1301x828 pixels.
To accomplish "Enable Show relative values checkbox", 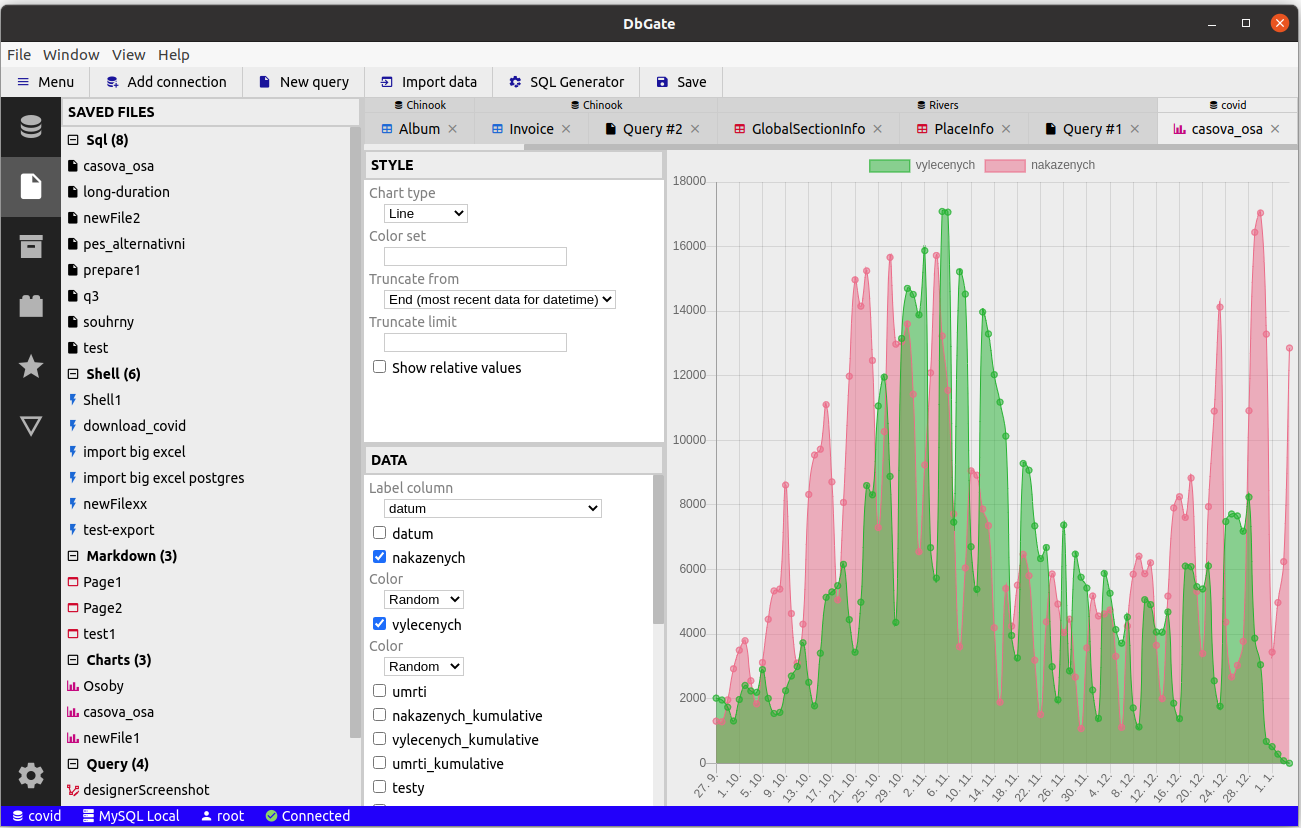I will click(380, 367).
